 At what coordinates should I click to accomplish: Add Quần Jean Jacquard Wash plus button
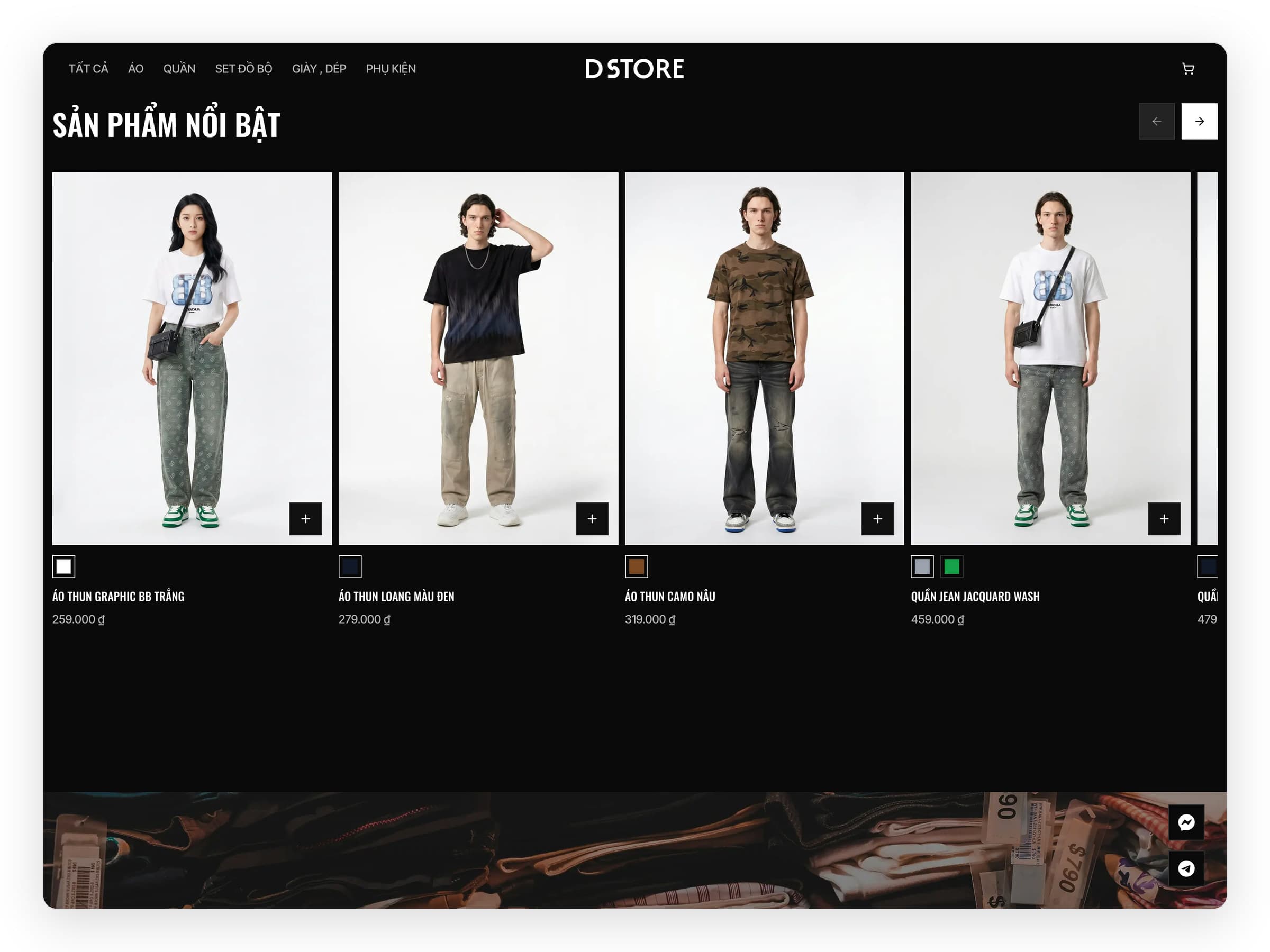click(x=1164, y=518)
